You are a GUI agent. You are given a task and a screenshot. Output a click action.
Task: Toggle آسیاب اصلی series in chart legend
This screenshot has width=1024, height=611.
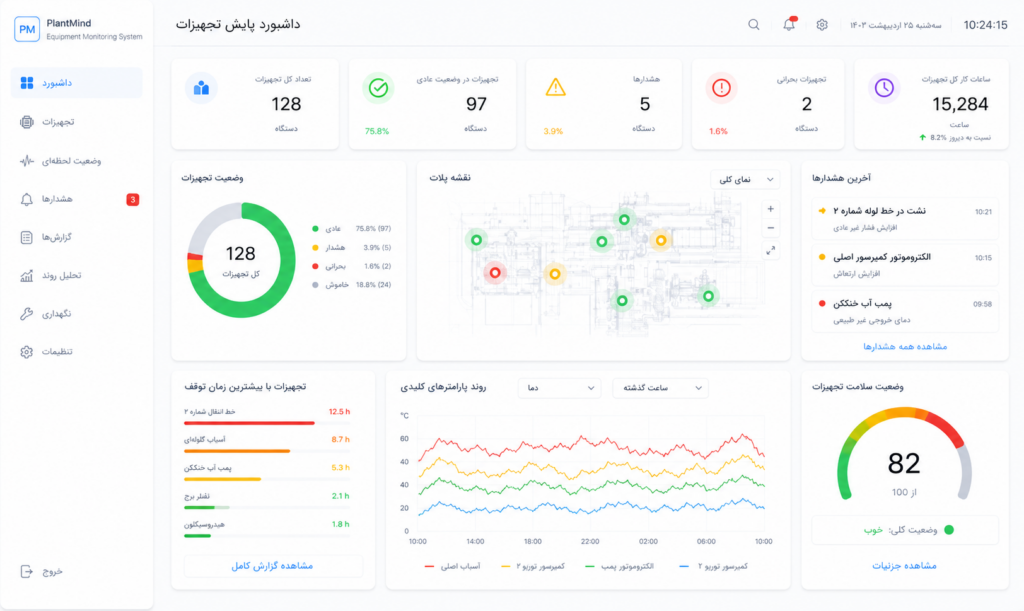click(452, 567)
